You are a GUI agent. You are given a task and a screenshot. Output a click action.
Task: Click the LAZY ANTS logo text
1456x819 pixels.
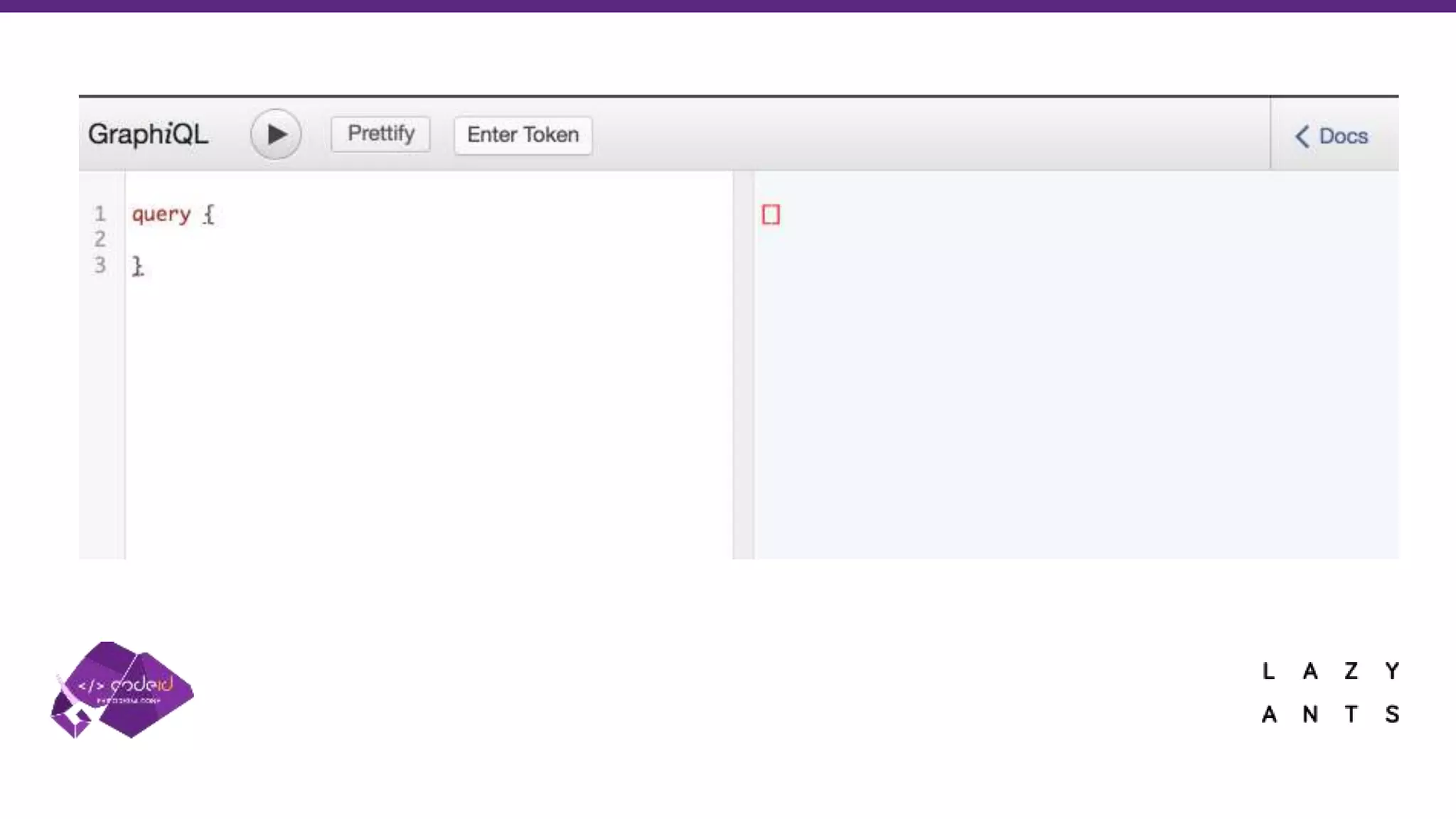click(x=1330, y=692)
